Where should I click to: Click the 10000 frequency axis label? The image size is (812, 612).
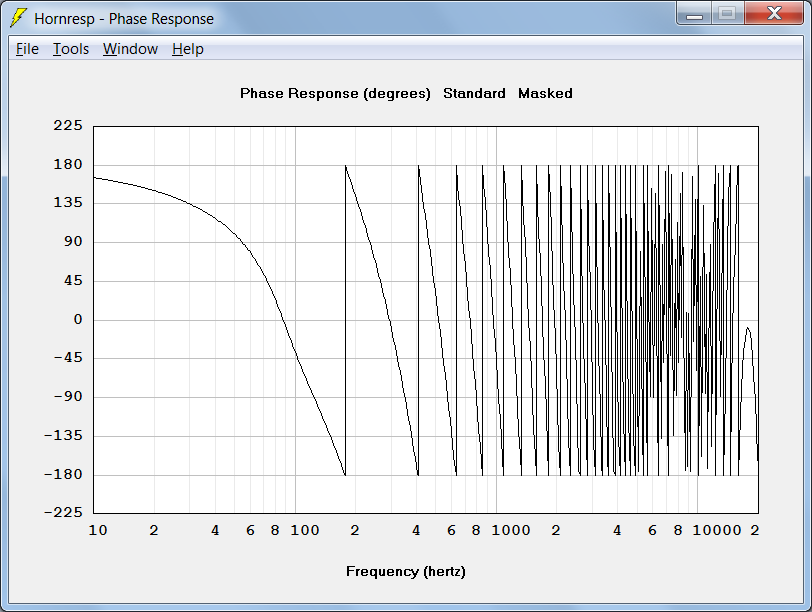[717, 530]
